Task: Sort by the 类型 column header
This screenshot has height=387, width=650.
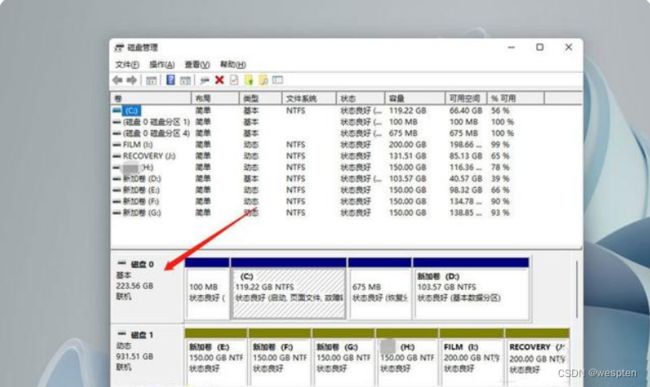Action: click(261, 98)
